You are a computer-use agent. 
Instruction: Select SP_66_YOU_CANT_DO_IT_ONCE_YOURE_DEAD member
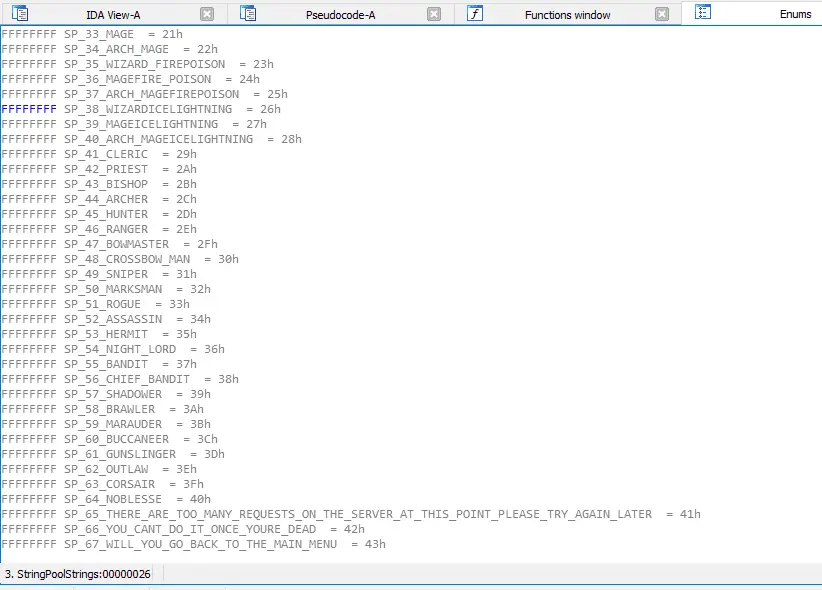click(190, 529)
